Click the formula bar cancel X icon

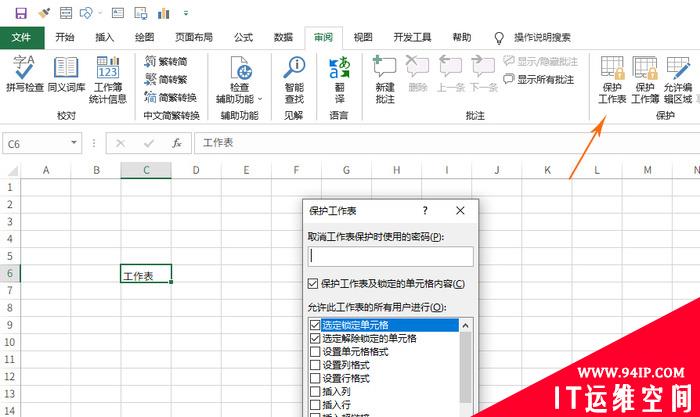pyautogui.click(x=120, y=143)
